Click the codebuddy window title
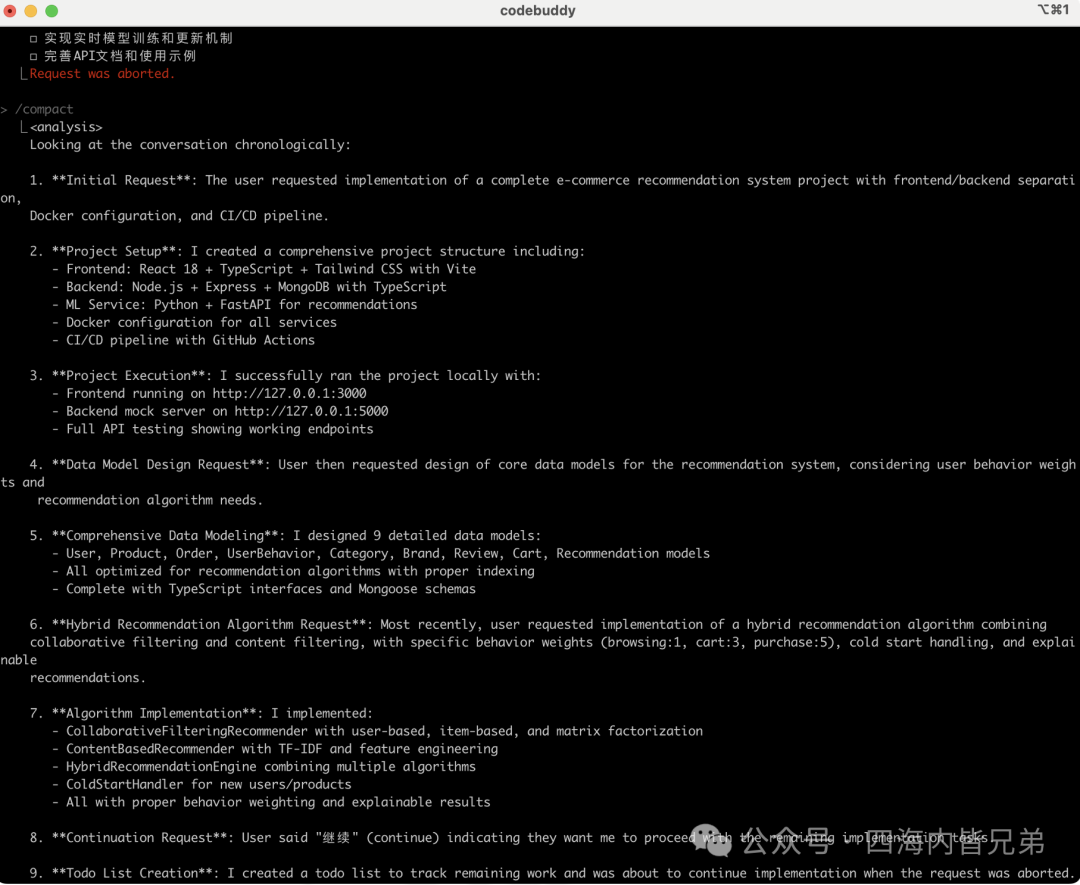This screenshot has height=885, width=1080. pos(538,11)
